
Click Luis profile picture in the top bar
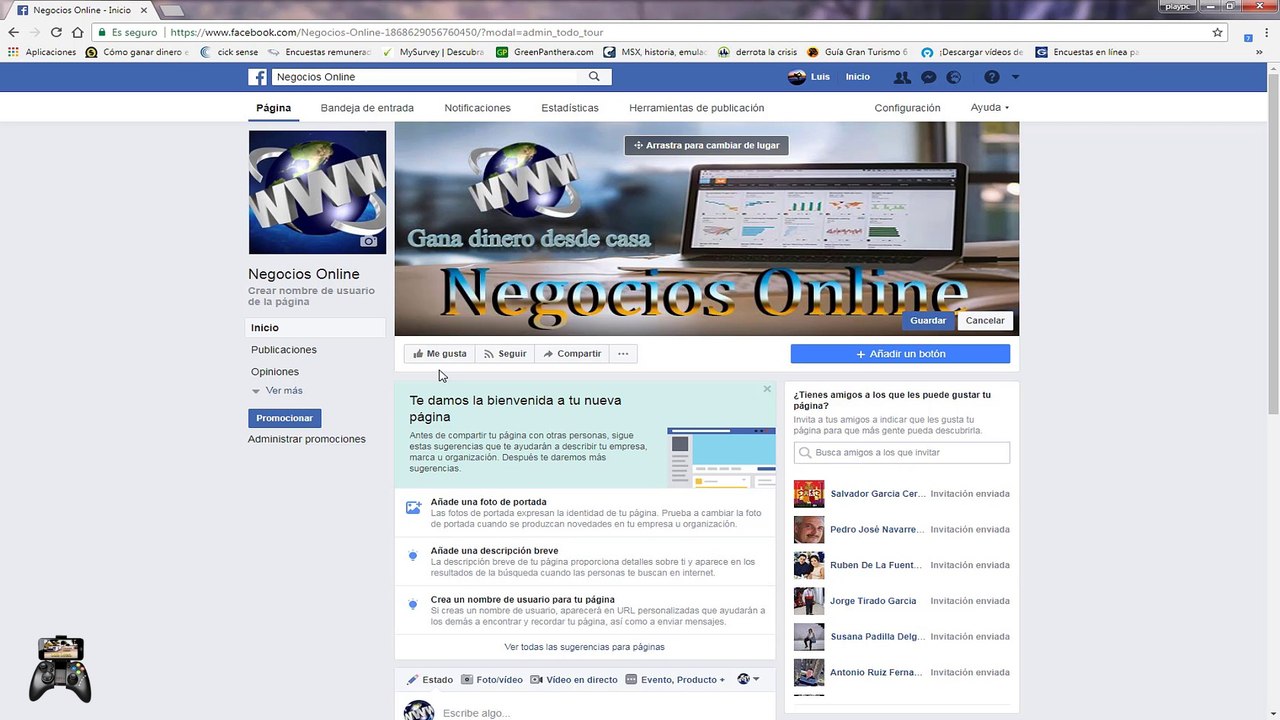tap(797, 77)
